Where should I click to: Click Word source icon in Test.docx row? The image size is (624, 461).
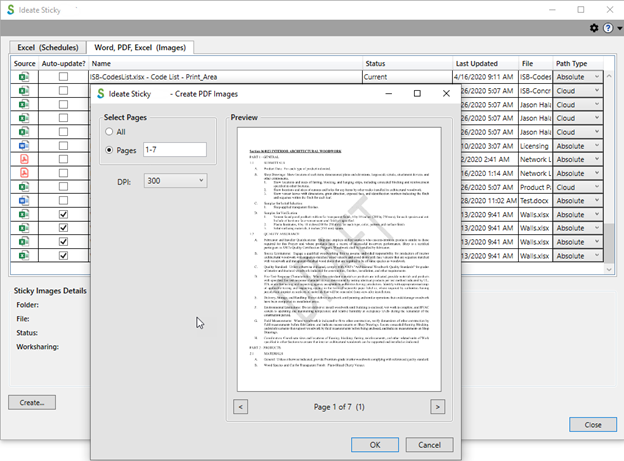click(x=24, y=200)
